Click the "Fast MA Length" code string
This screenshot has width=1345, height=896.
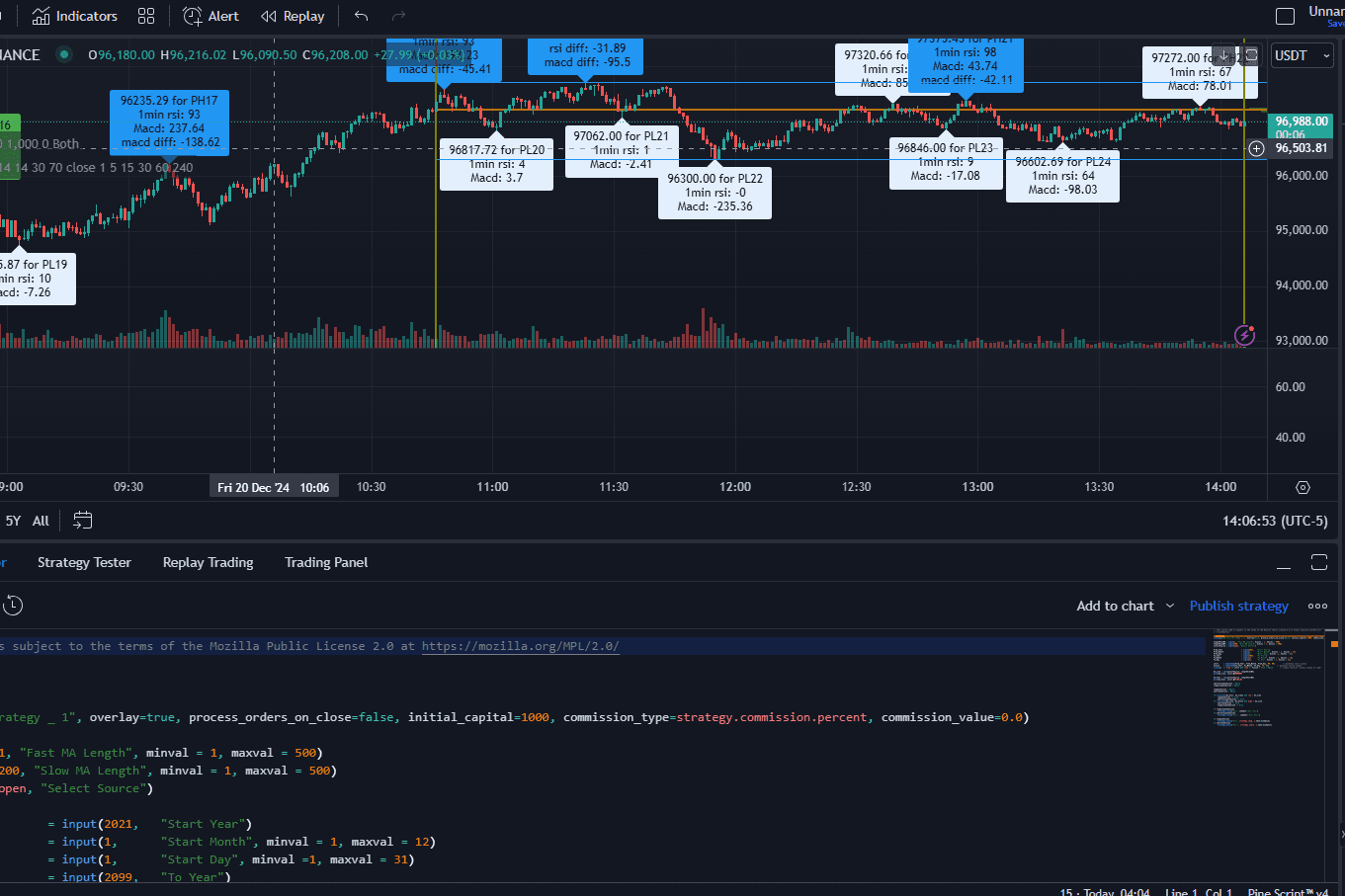coord(77,753)
